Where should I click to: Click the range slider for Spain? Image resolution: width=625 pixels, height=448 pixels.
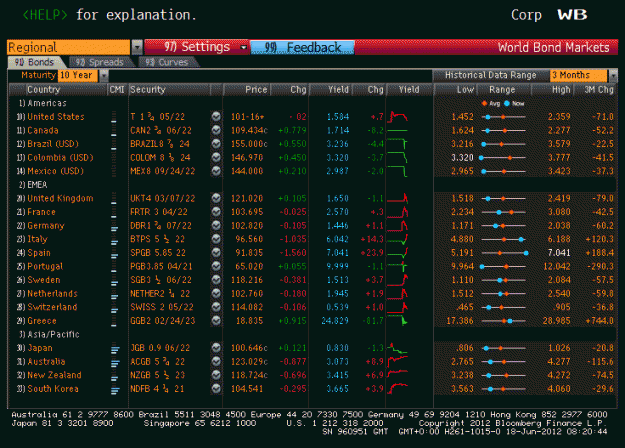[x=505, y=253]
